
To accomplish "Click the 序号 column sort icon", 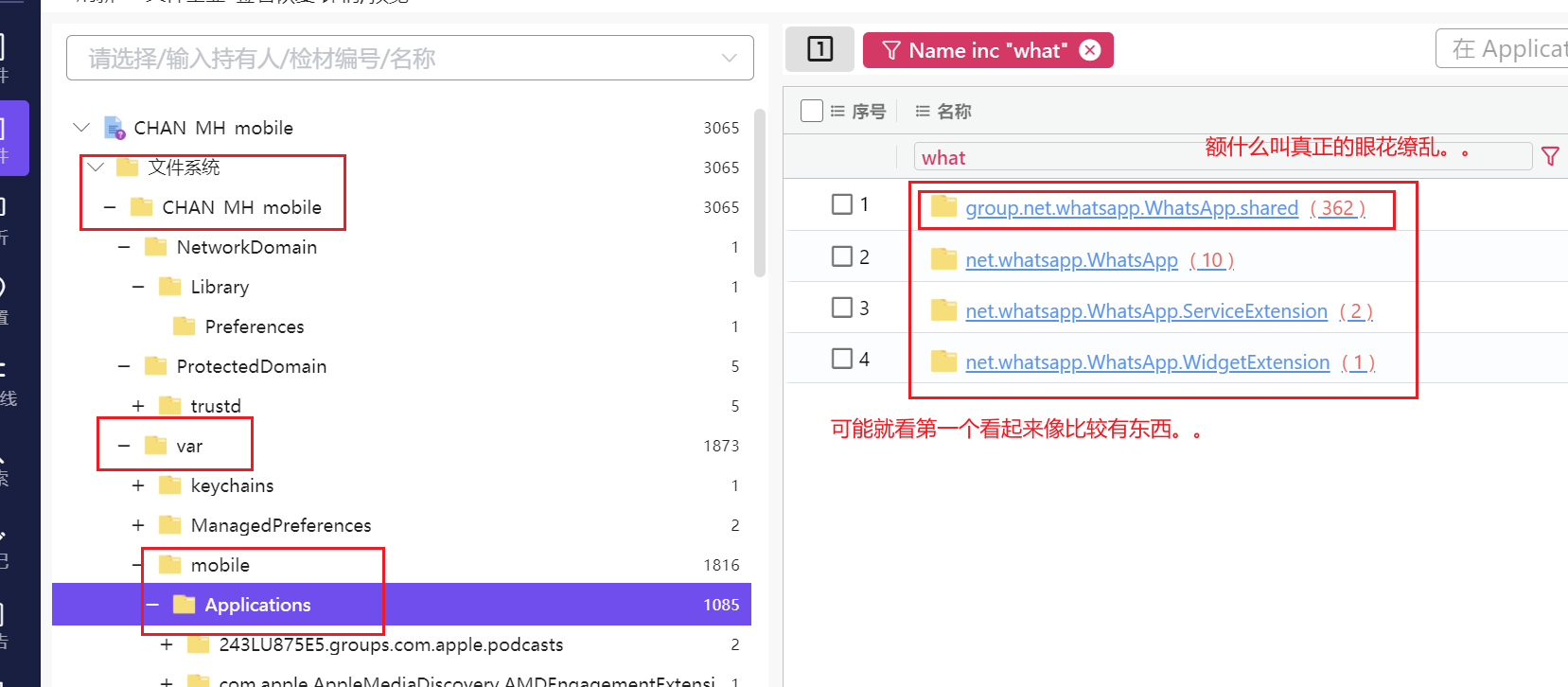I will point(837,112).
